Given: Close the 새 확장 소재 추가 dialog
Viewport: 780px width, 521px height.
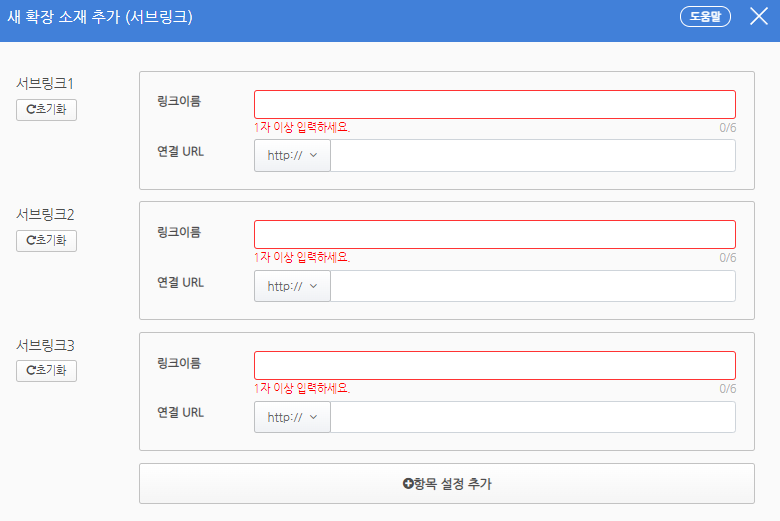Looking at the screenshot, I should (x=759, y=16).
